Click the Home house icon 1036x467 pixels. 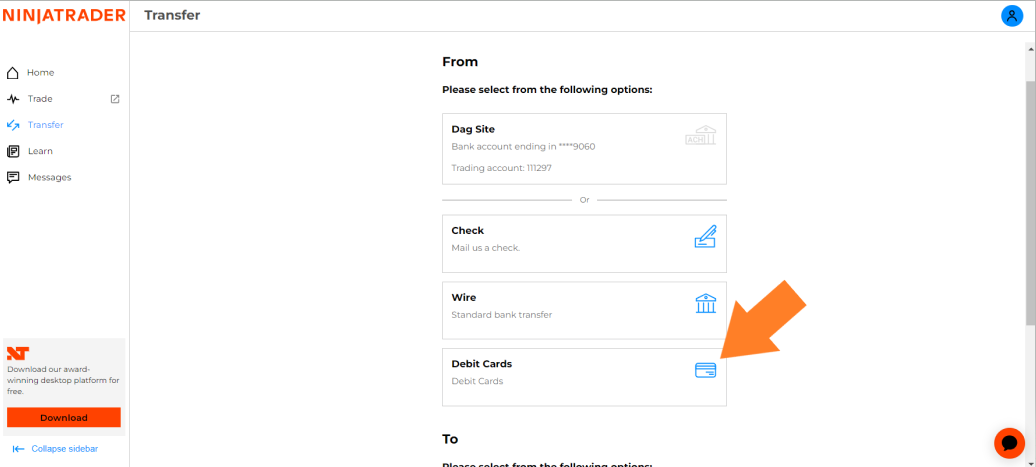click(x=13, y=73)
